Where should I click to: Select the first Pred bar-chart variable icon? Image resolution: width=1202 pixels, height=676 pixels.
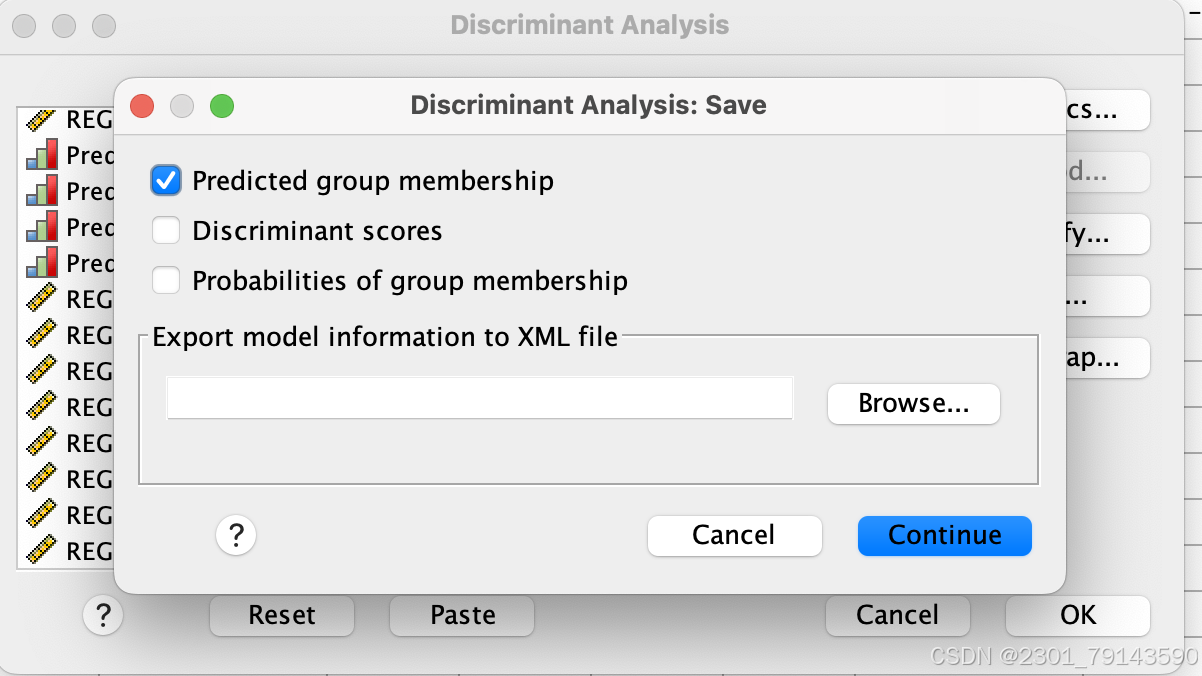[40, 155]
